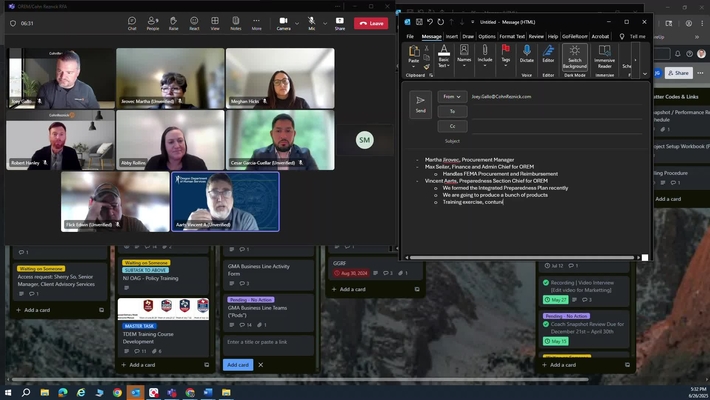
Task: Leave the Teams meeting
Action: point(371,23)
